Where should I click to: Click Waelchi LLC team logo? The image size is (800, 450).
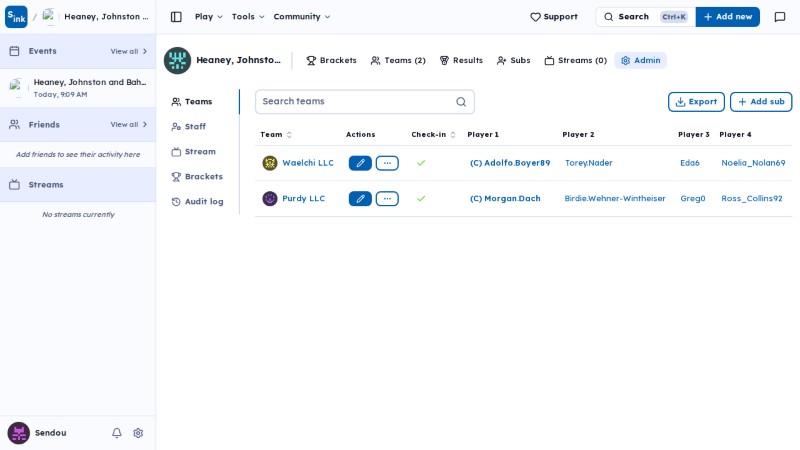click(270, 163)
